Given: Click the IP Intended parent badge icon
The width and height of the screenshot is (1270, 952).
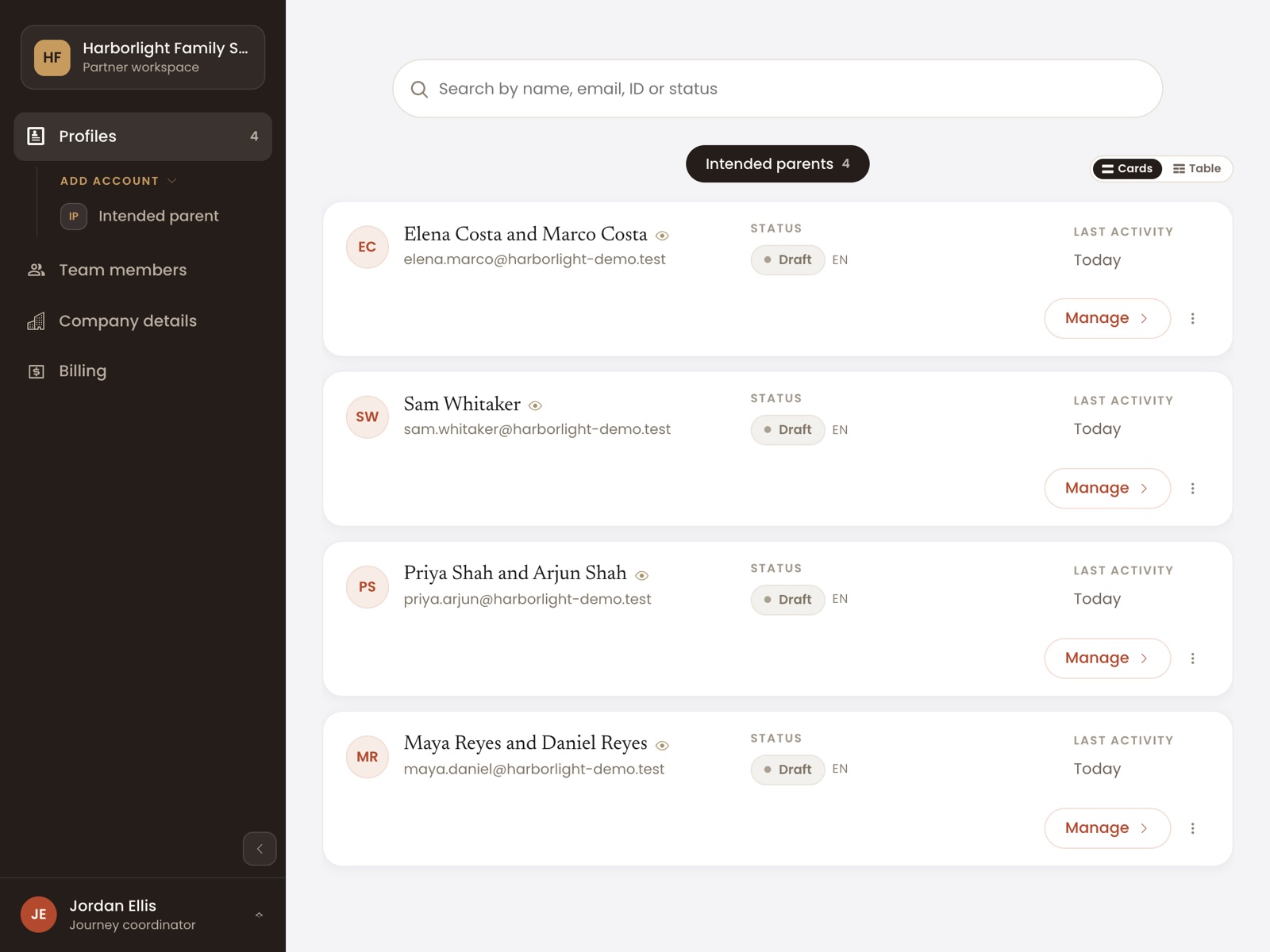Looking at the screenshot, I should [x=74, y=216].
